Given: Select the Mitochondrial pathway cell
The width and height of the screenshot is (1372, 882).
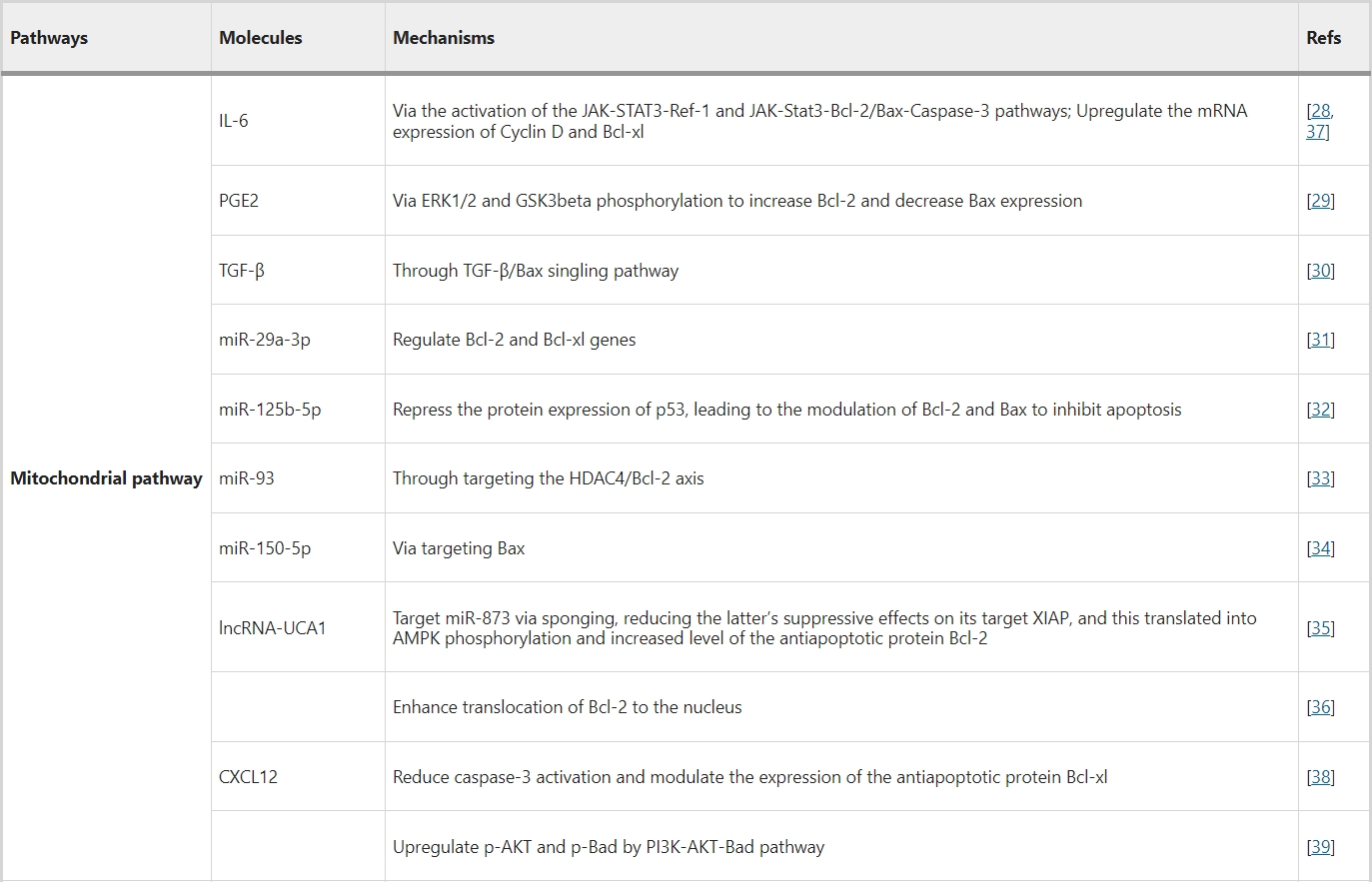Looking at the screenshot, I should point(106,478).
